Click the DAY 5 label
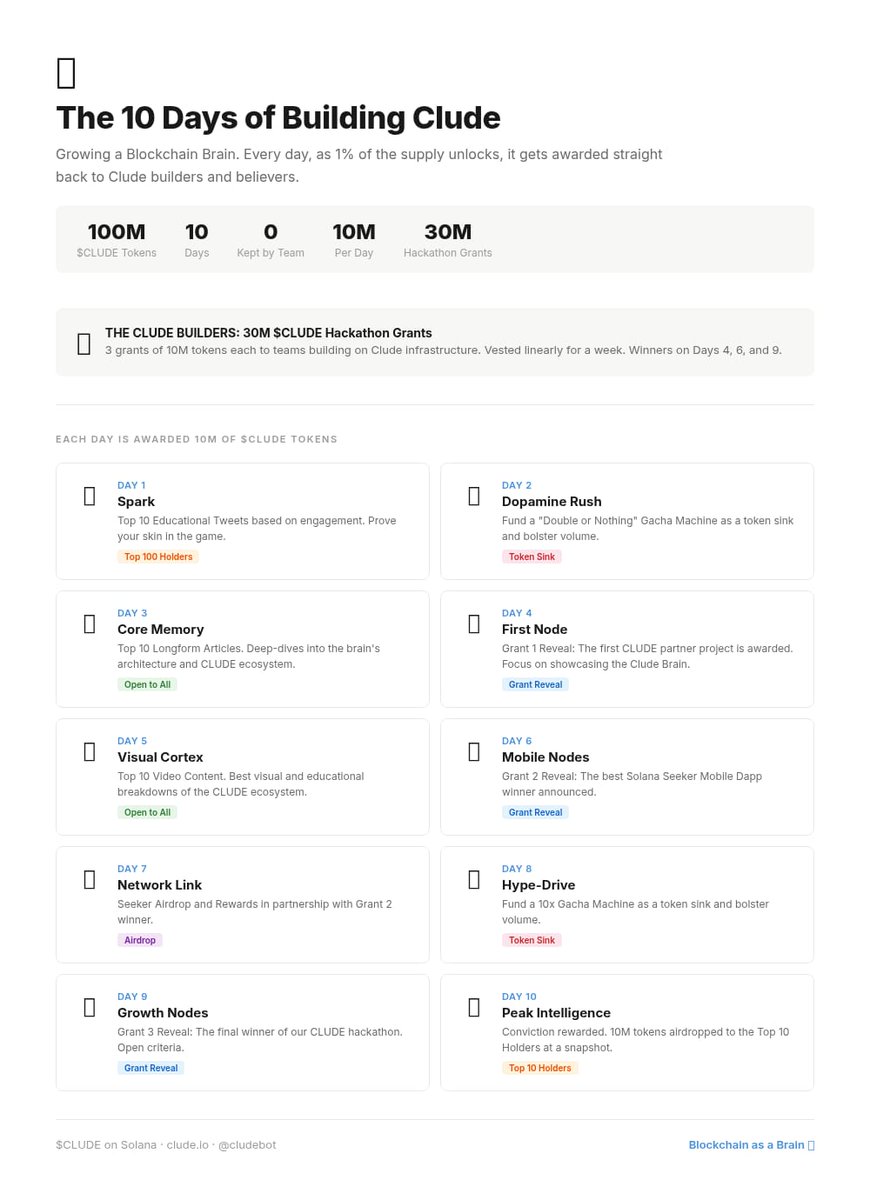This screenshot has height=1200, width=870. (x=132, y=741)
